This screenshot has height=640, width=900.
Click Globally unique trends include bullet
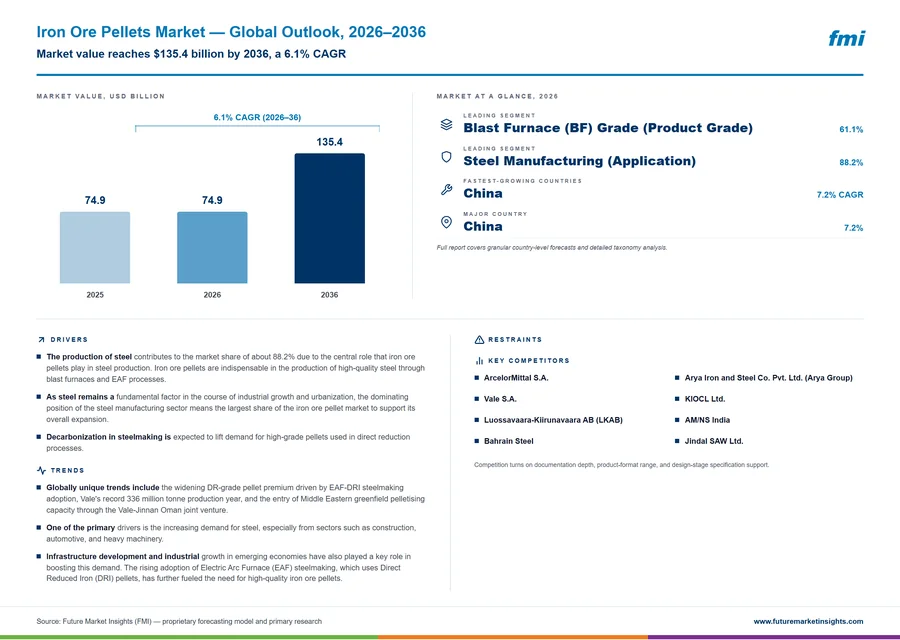tap(235, 499)
